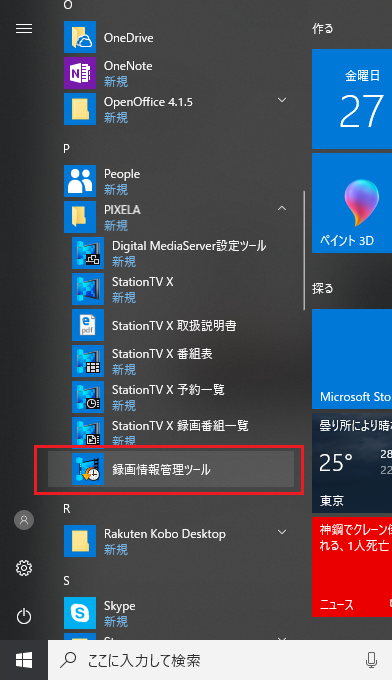This screenshot has width=392, height=680.
Task: Click the StationTV X 取扱説明書 pdf icon
Action: (x=88, y=325)
